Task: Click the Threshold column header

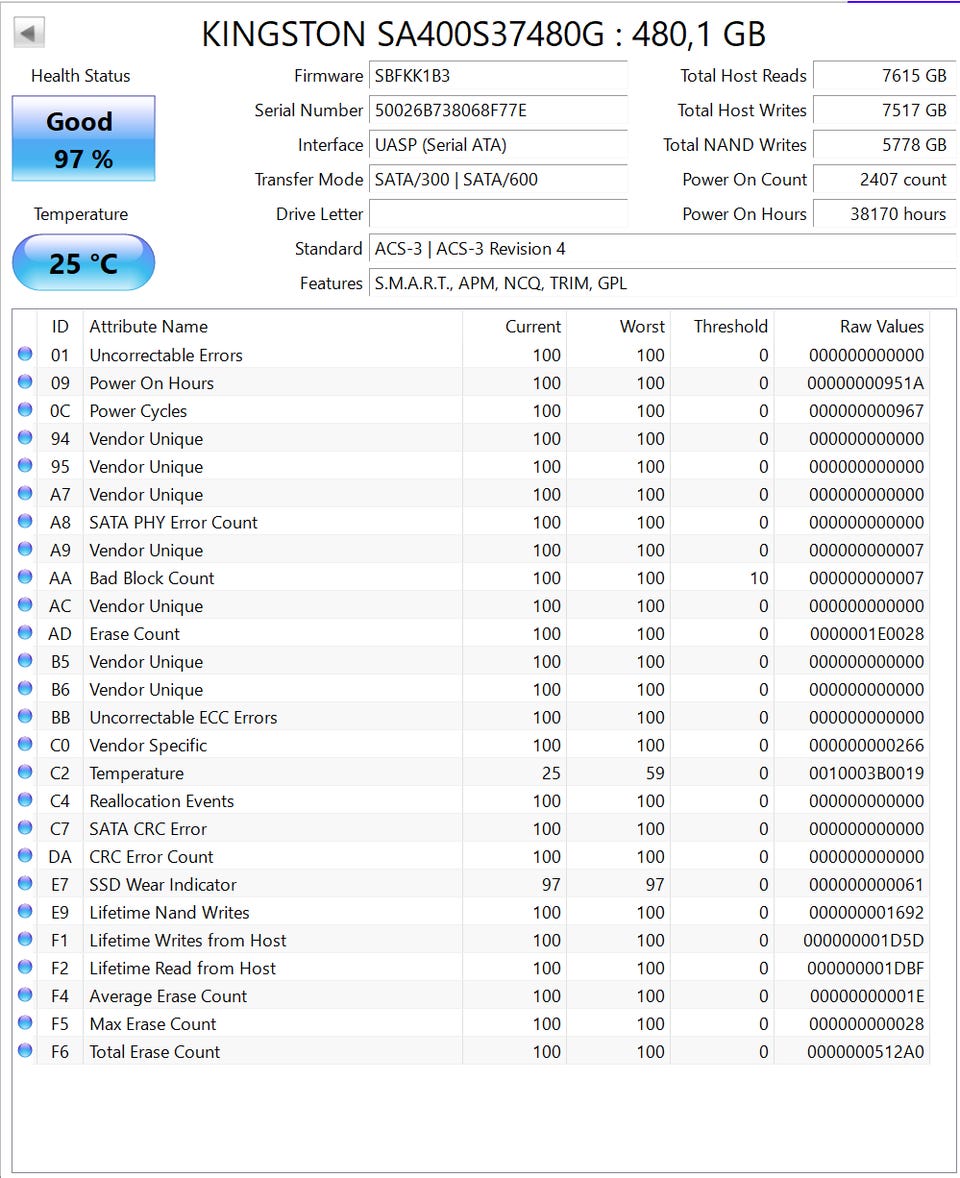Action: 722,327
